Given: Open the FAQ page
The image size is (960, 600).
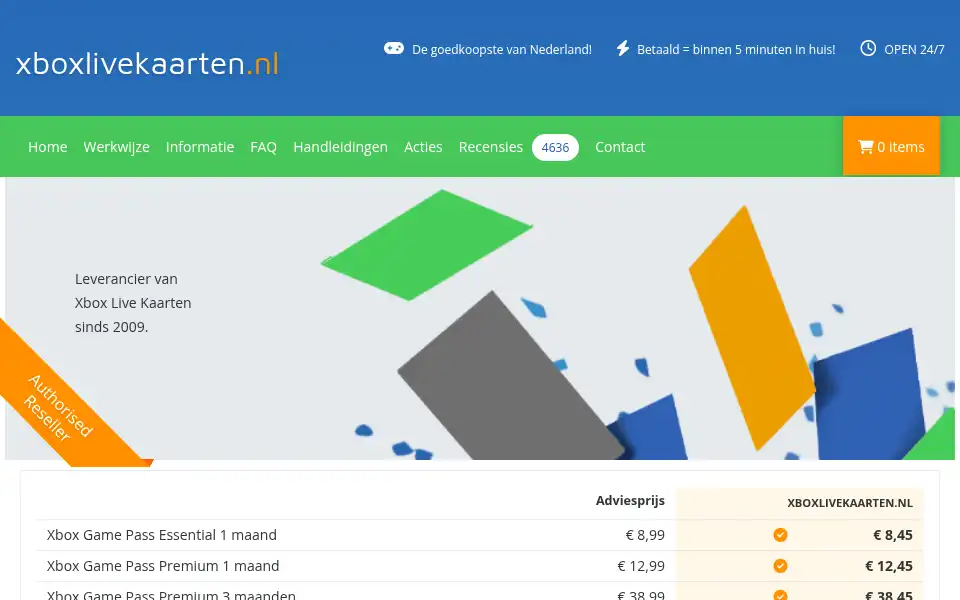Looking at the screenshot, I should point(263,147).
